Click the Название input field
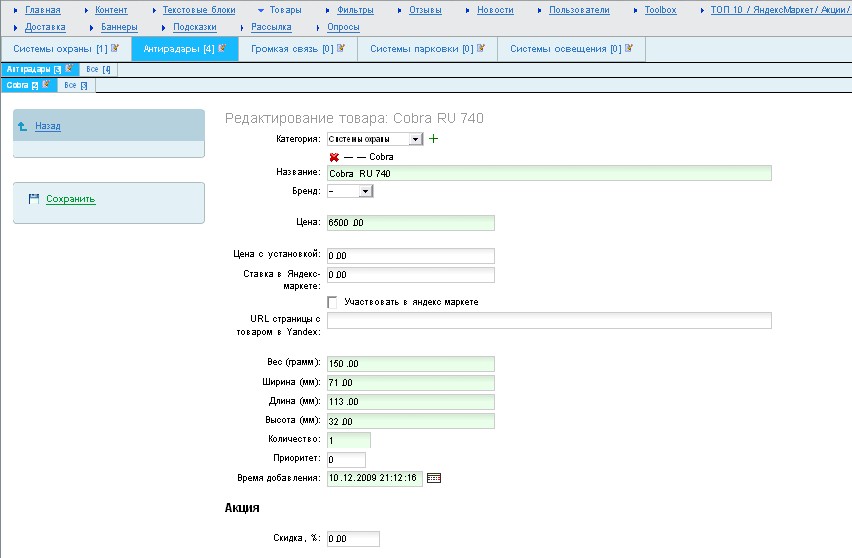852x558 pixels. tap(549, 173)
